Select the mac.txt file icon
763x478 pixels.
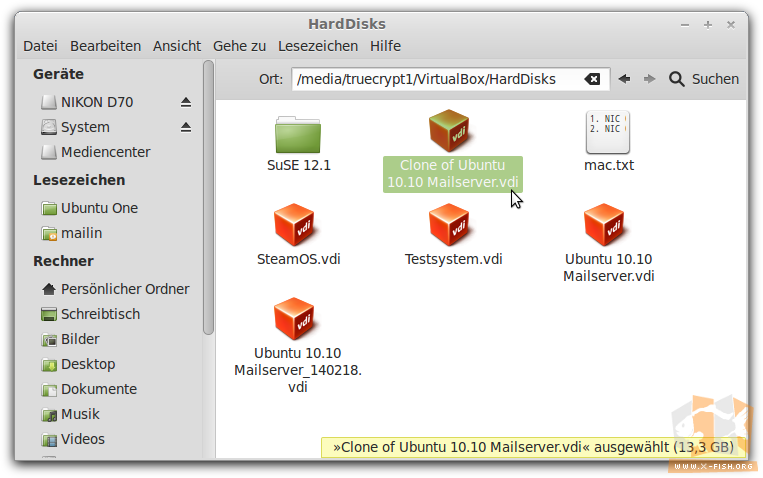point(608,132)
